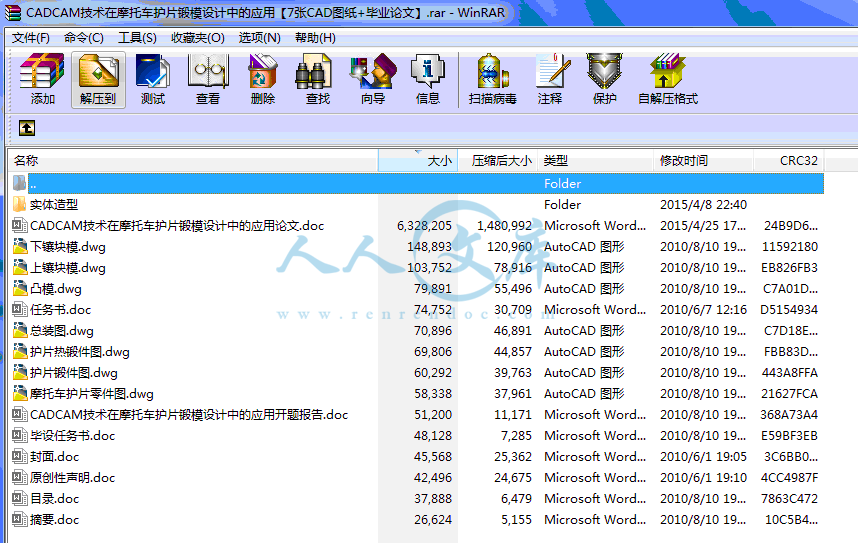Sort by the 压缩后大小 column header
This screenshot has width=858, height=543.
pos(497,160)
